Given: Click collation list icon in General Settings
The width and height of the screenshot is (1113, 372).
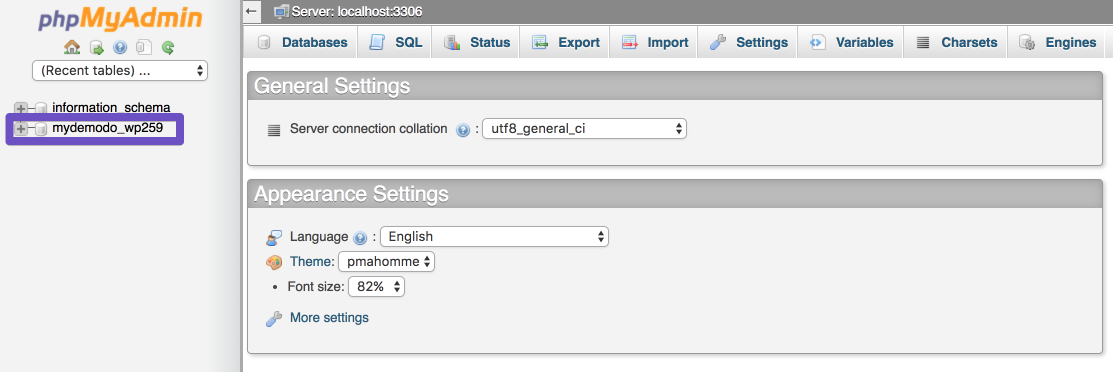Looking at the screenshot, I should (x=274, y=130).
